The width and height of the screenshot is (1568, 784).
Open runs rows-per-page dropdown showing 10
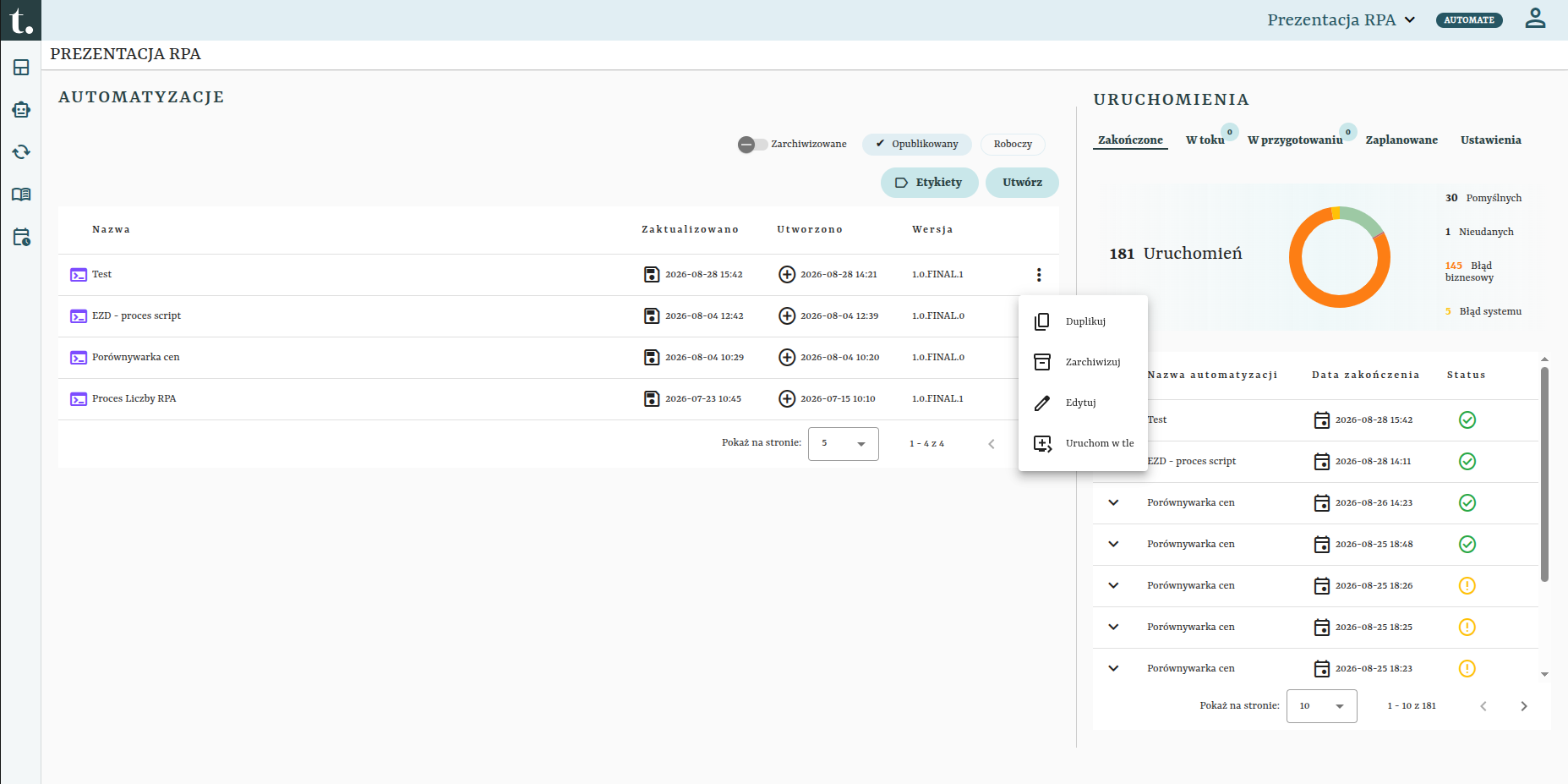point(1322,706)
